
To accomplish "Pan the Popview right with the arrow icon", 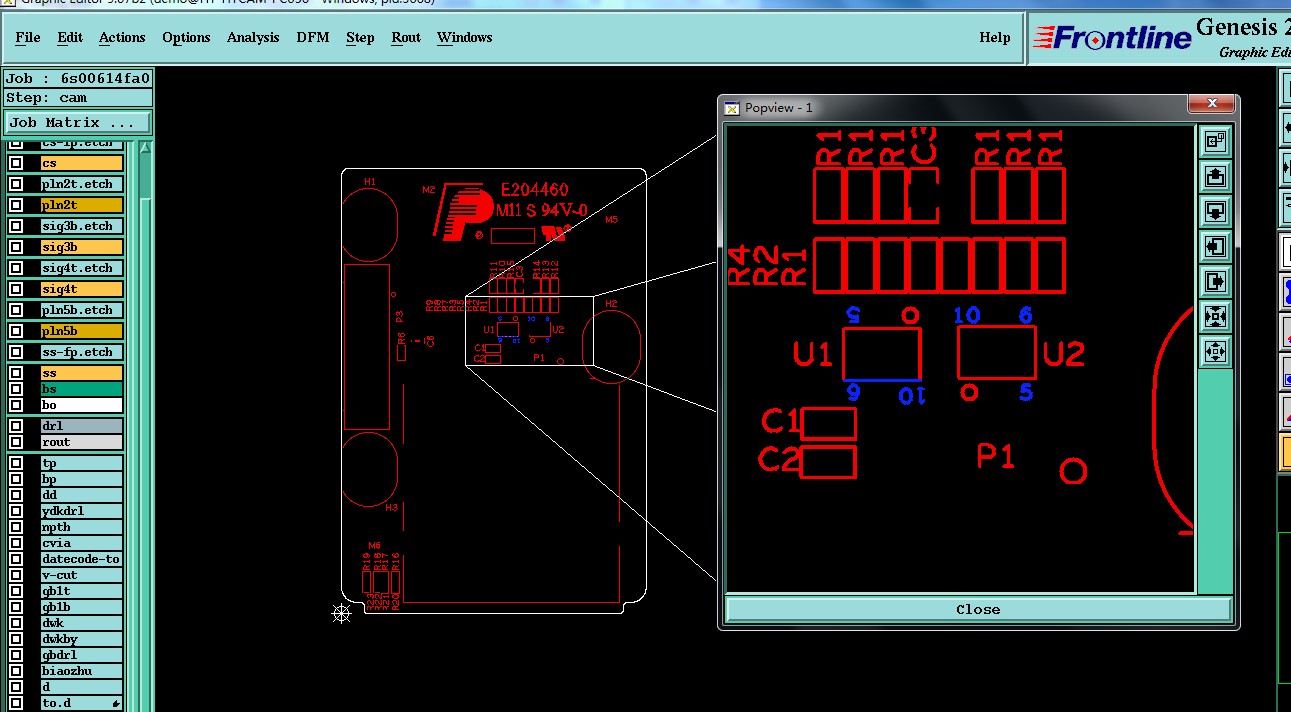I will [1216, 281].
